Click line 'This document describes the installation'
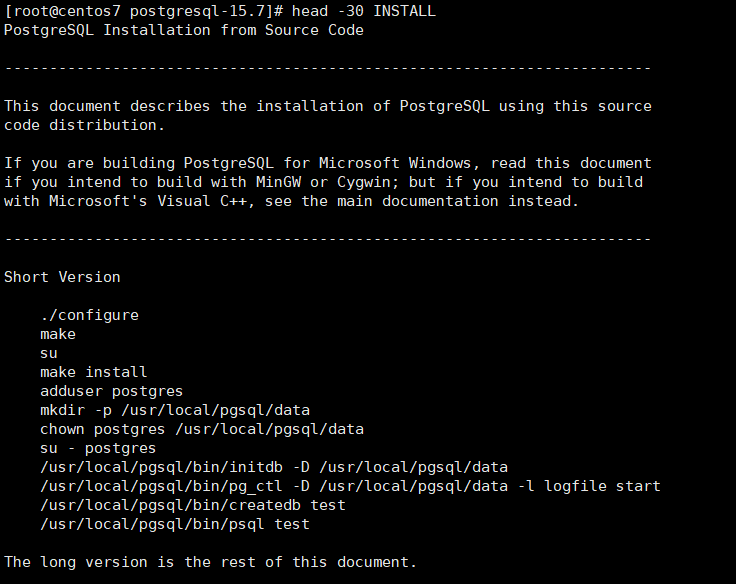Screen dimensions: 736x584 coord(328,106)
